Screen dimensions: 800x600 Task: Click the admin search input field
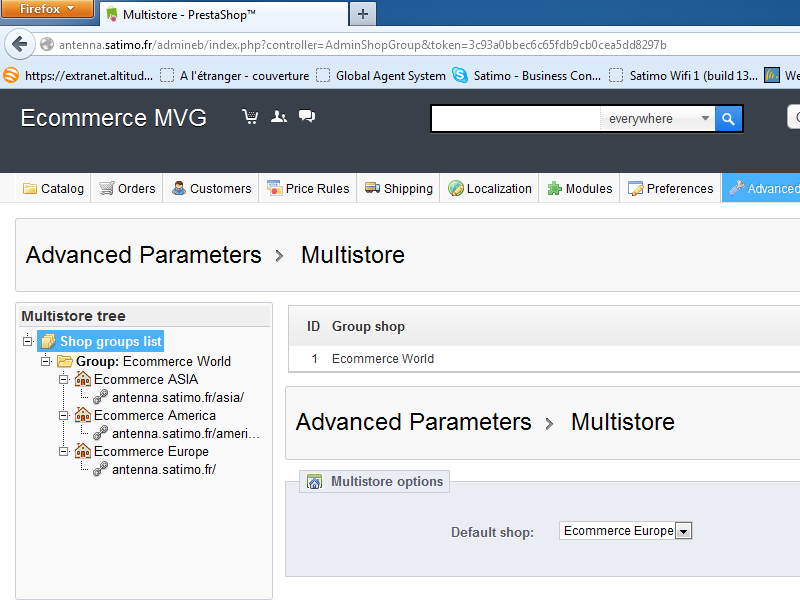[x=515, y=119]
